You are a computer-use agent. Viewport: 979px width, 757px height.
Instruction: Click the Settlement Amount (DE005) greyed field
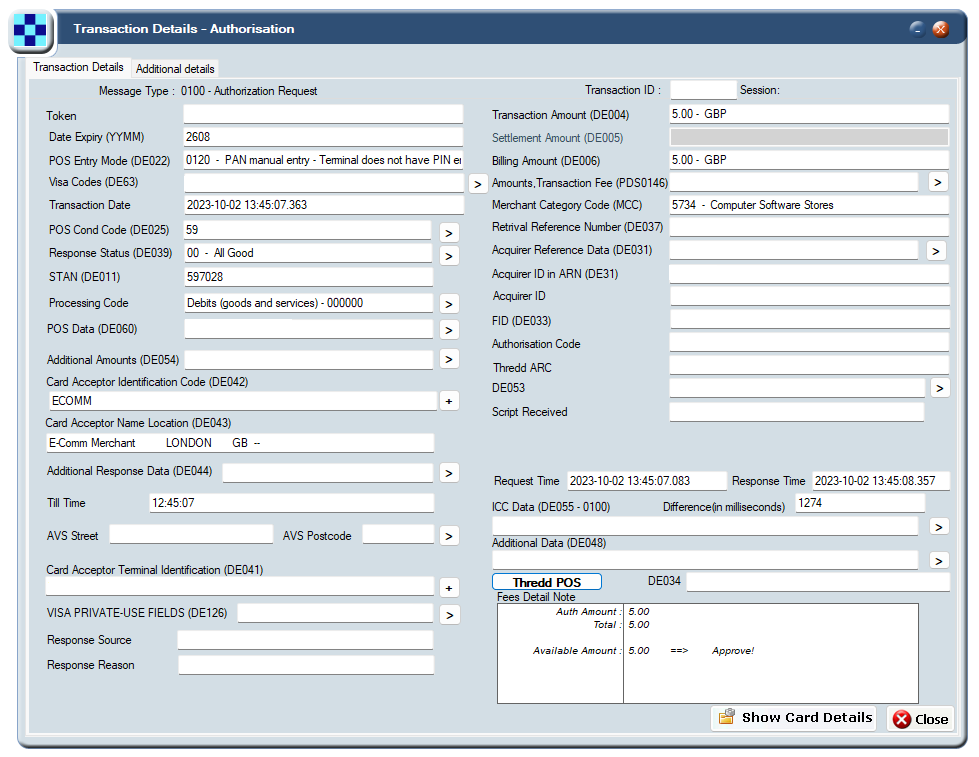(809, 137)
